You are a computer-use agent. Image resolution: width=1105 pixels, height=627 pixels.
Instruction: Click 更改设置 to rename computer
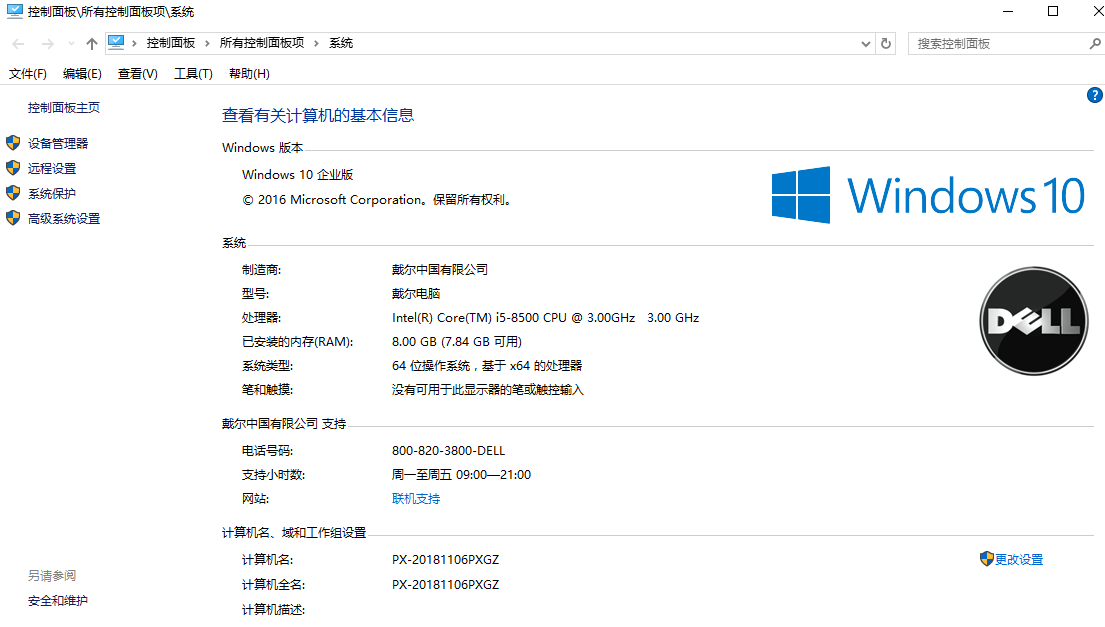click(x=1019, y=559)
